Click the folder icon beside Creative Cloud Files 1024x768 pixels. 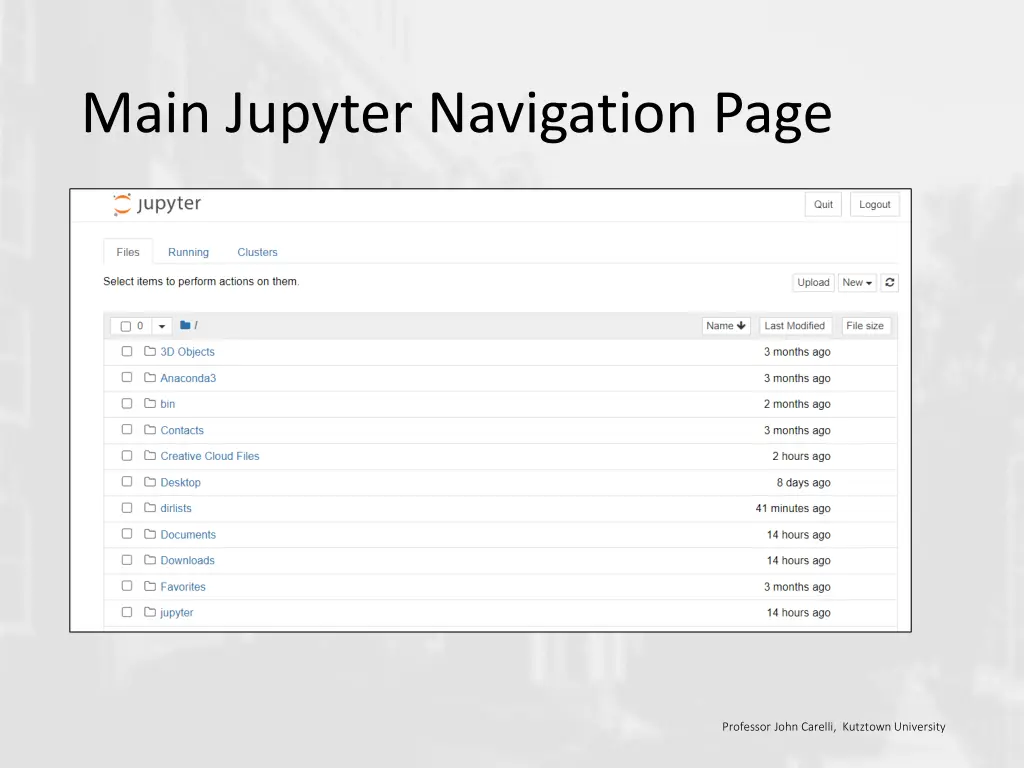click(150, 456)
